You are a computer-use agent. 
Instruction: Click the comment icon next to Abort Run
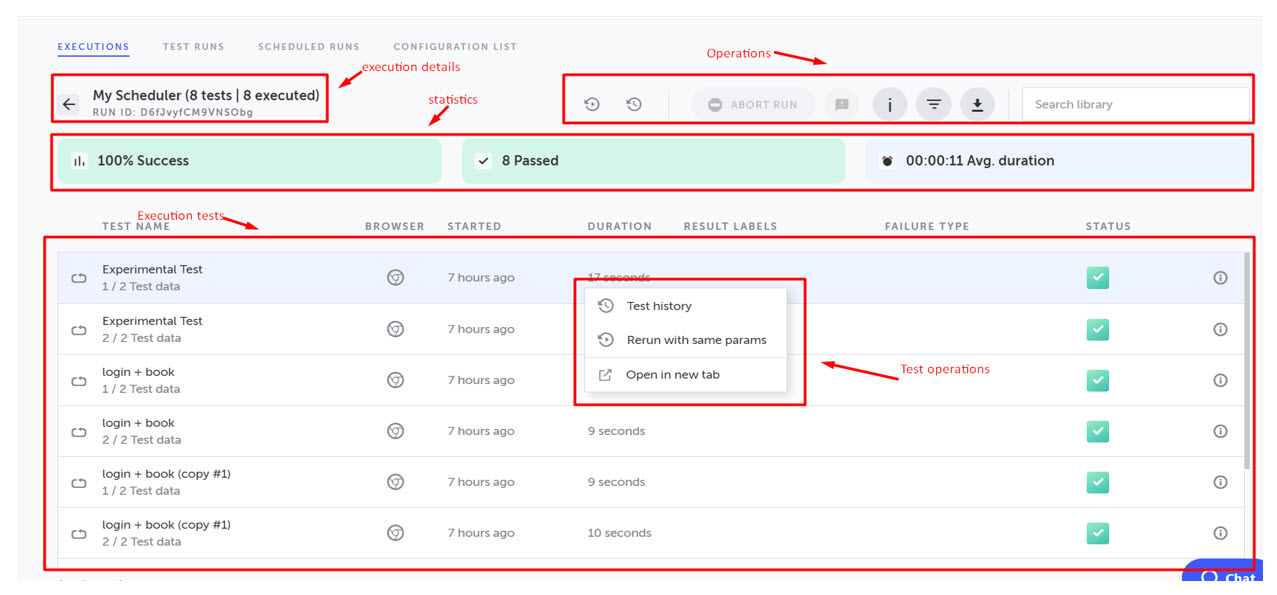point(842,104)
